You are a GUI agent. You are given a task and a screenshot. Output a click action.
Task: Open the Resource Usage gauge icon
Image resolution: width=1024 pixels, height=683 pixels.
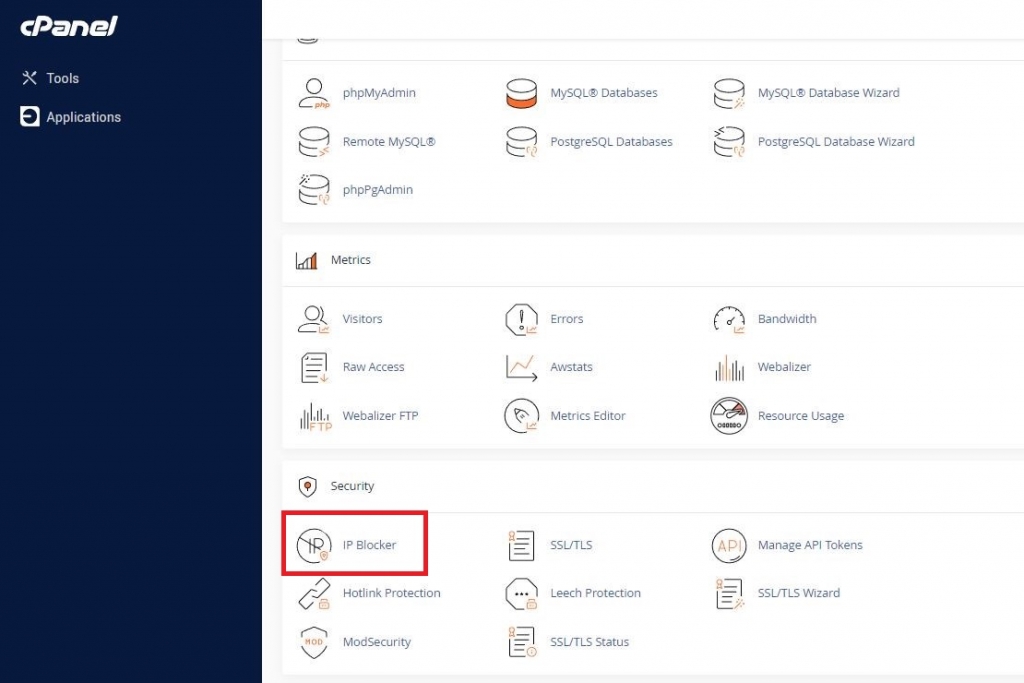pyautogui.click(x=729, y=416)
